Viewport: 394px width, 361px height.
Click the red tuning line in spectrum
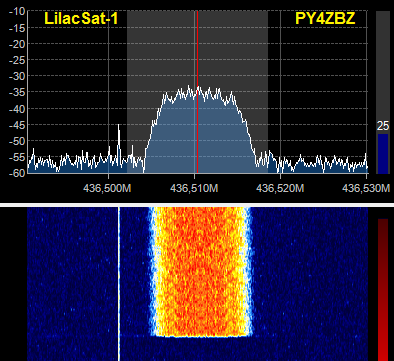click(x=197, y=92)
